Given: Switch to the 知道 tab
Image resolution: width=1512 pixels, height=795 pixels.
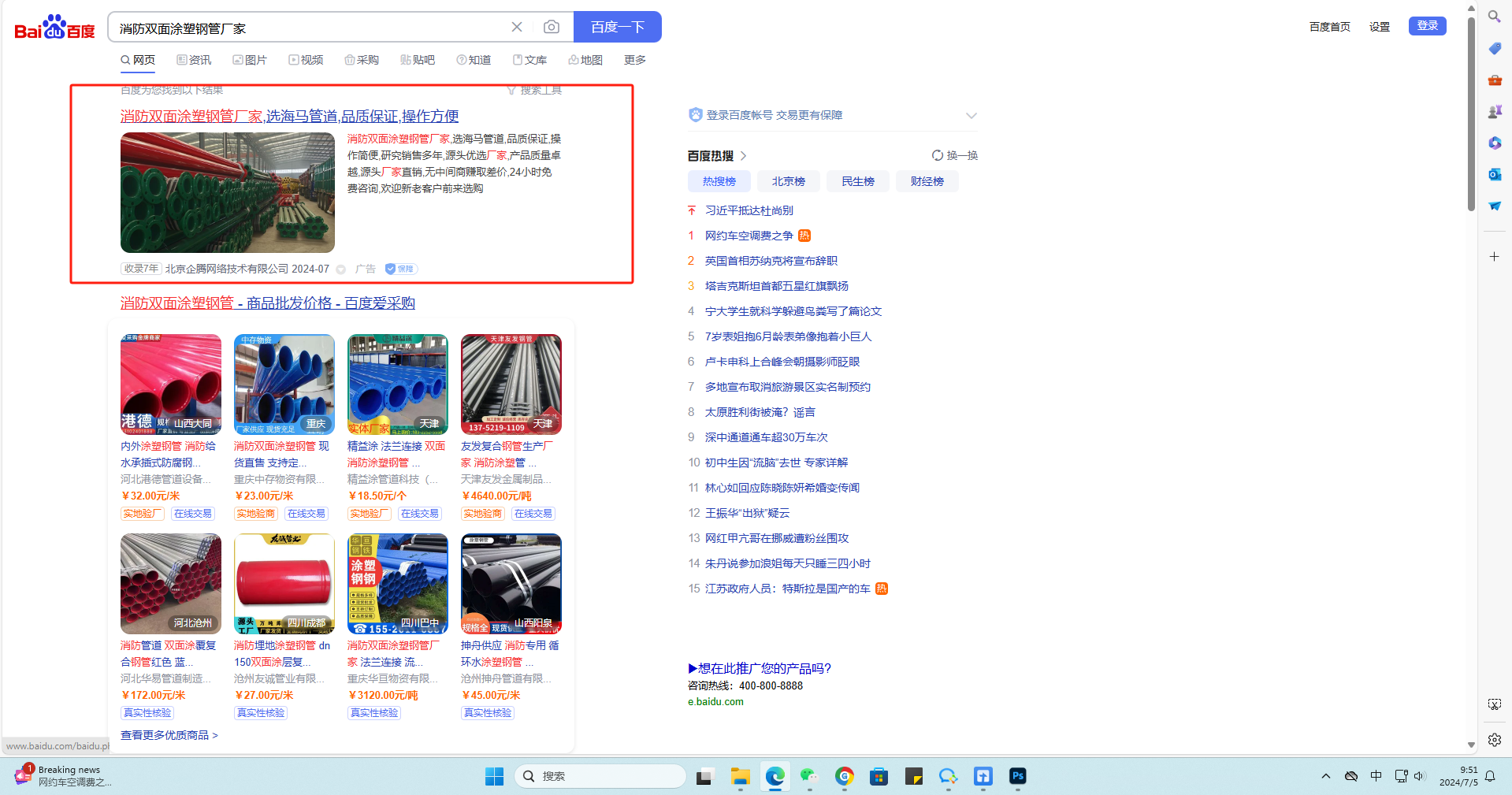Looking at the screenshot, I should pos(474,60).
